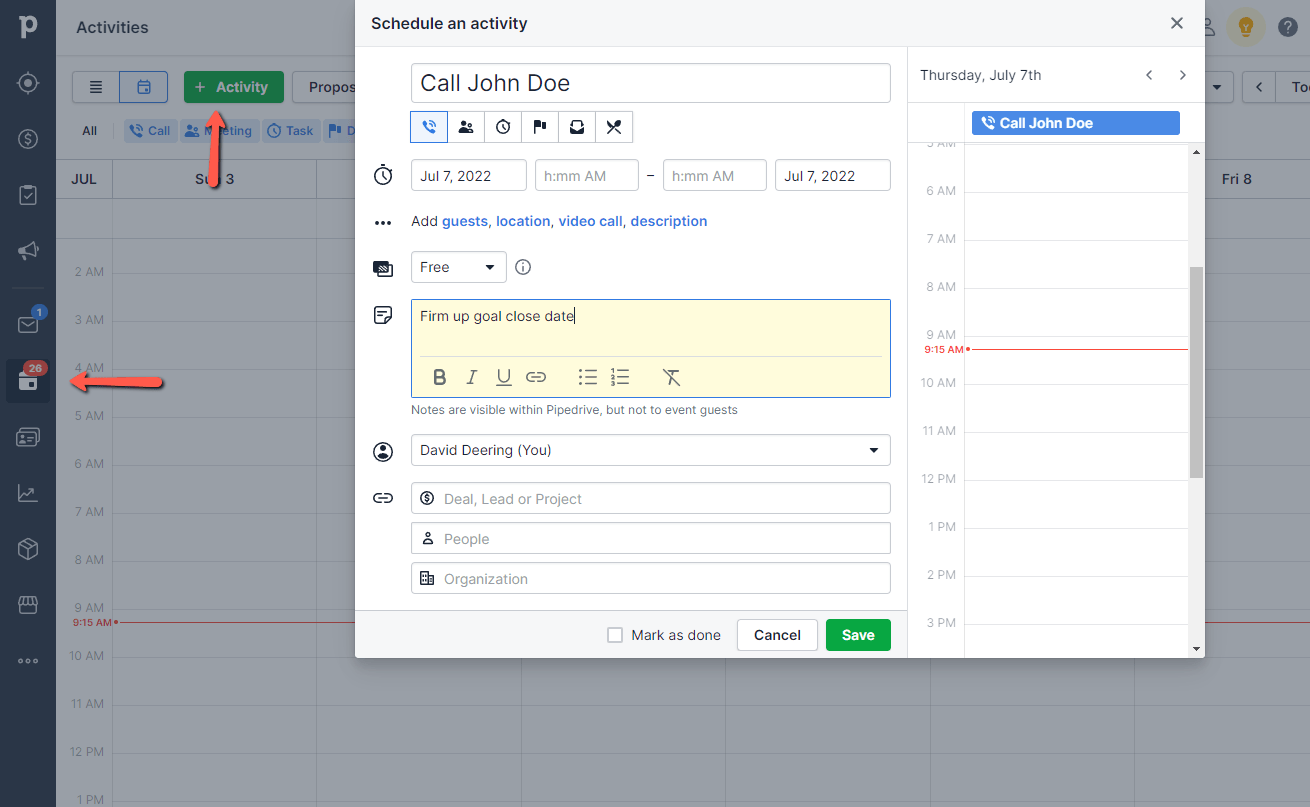Tick the Mark as done checkbox
1310x807 pixels.
click(x=615, y=635)
